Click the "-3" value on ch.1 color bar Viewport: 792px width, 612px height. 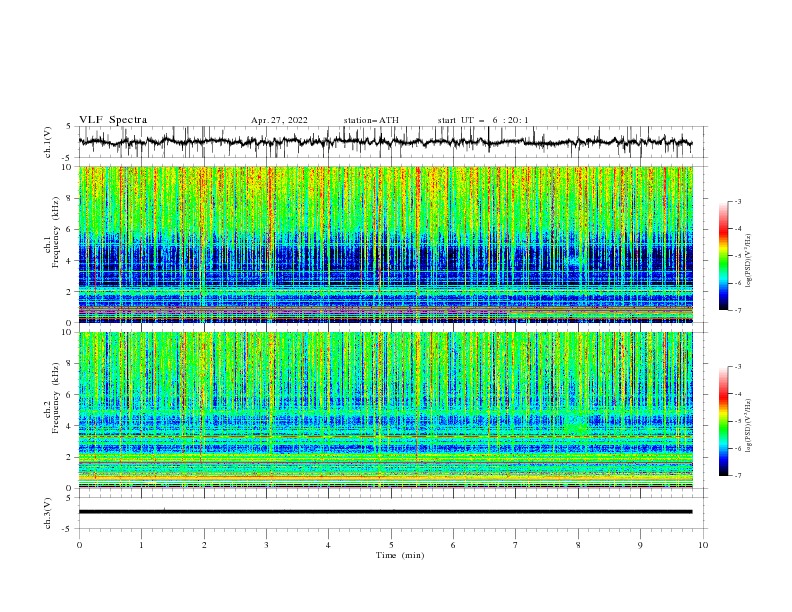(737, 201)
